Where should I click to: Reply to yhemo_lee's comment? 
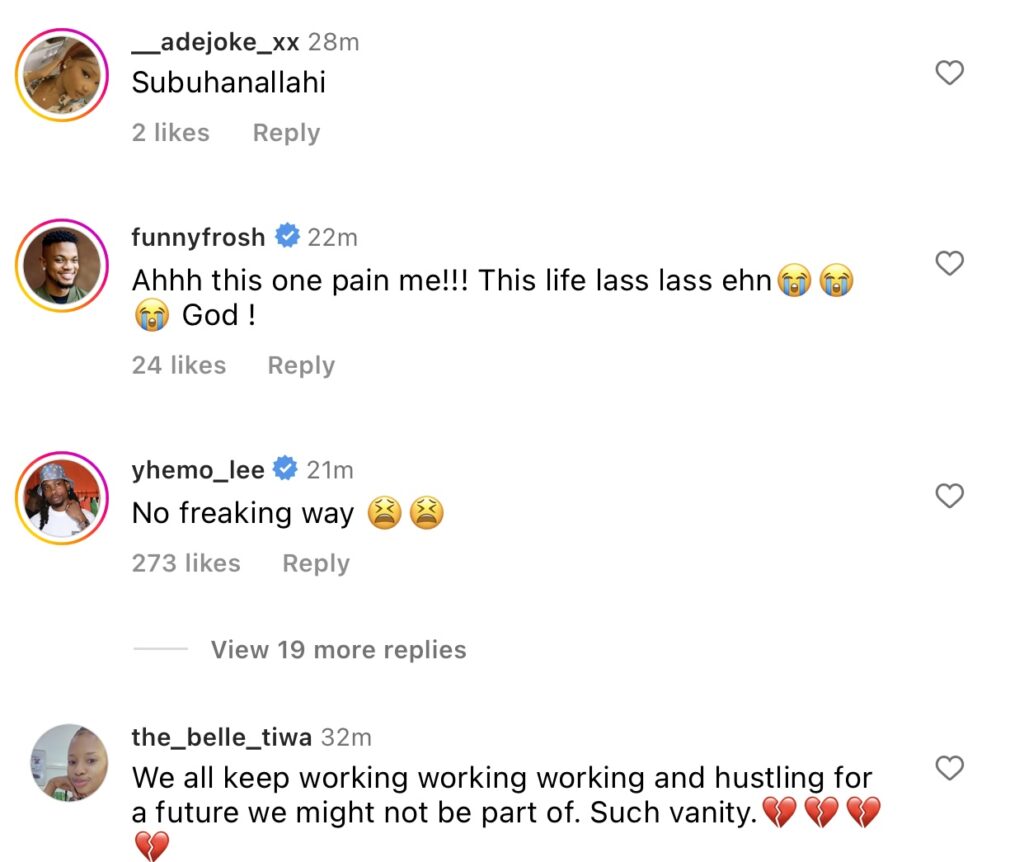click(x=316, y=564)
